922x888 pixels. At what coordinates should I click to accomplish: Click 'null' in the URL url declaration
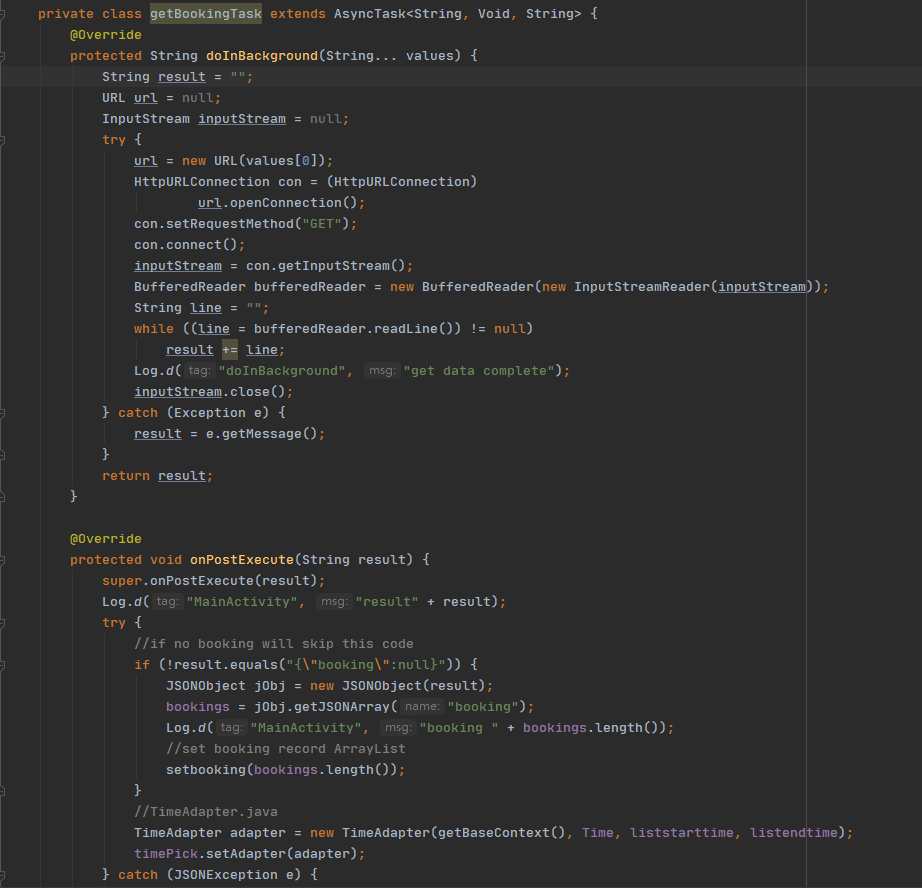[x=198, y=98]
